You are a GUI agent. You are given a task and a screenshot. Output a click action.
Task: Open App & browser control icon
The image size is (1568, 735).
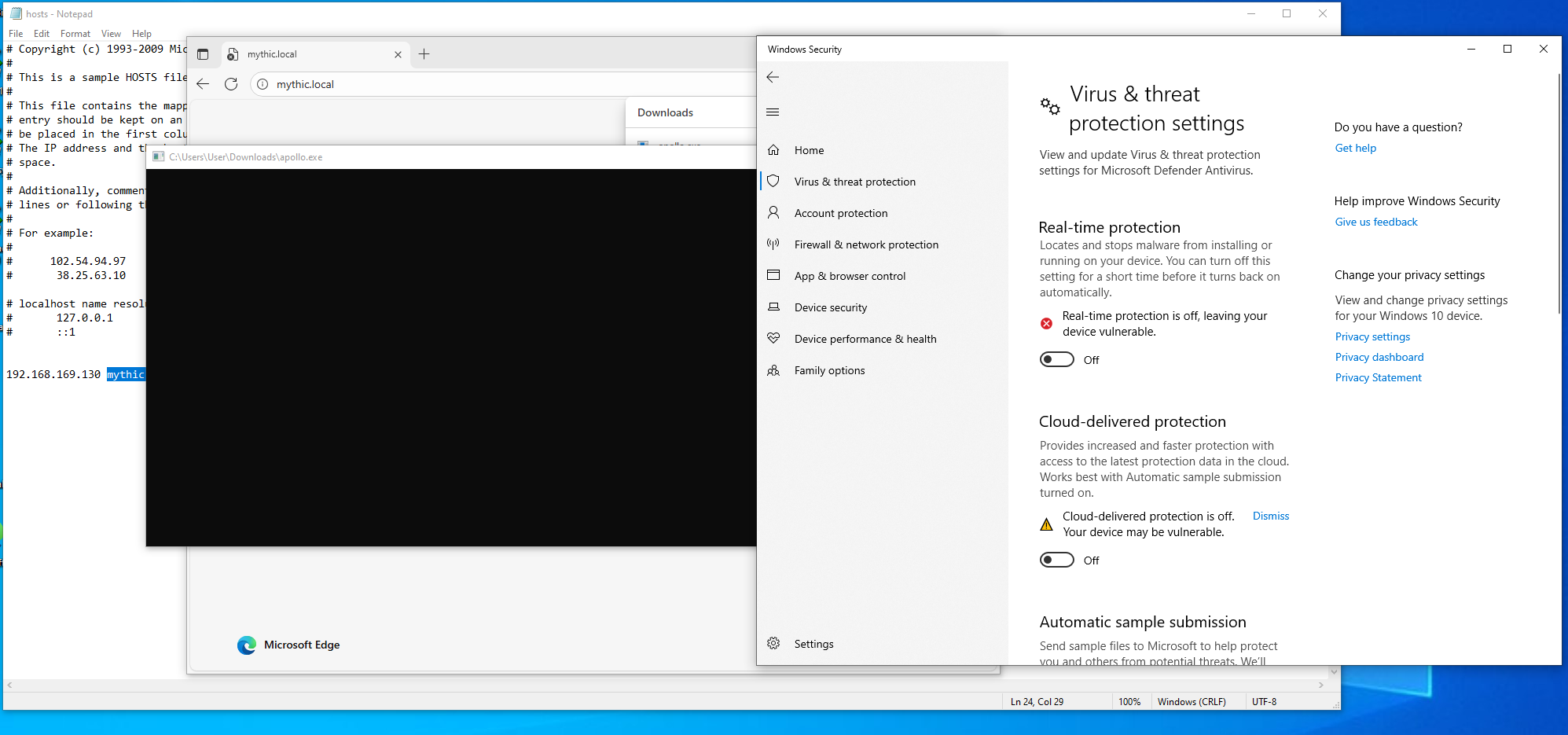pos(773,276)
